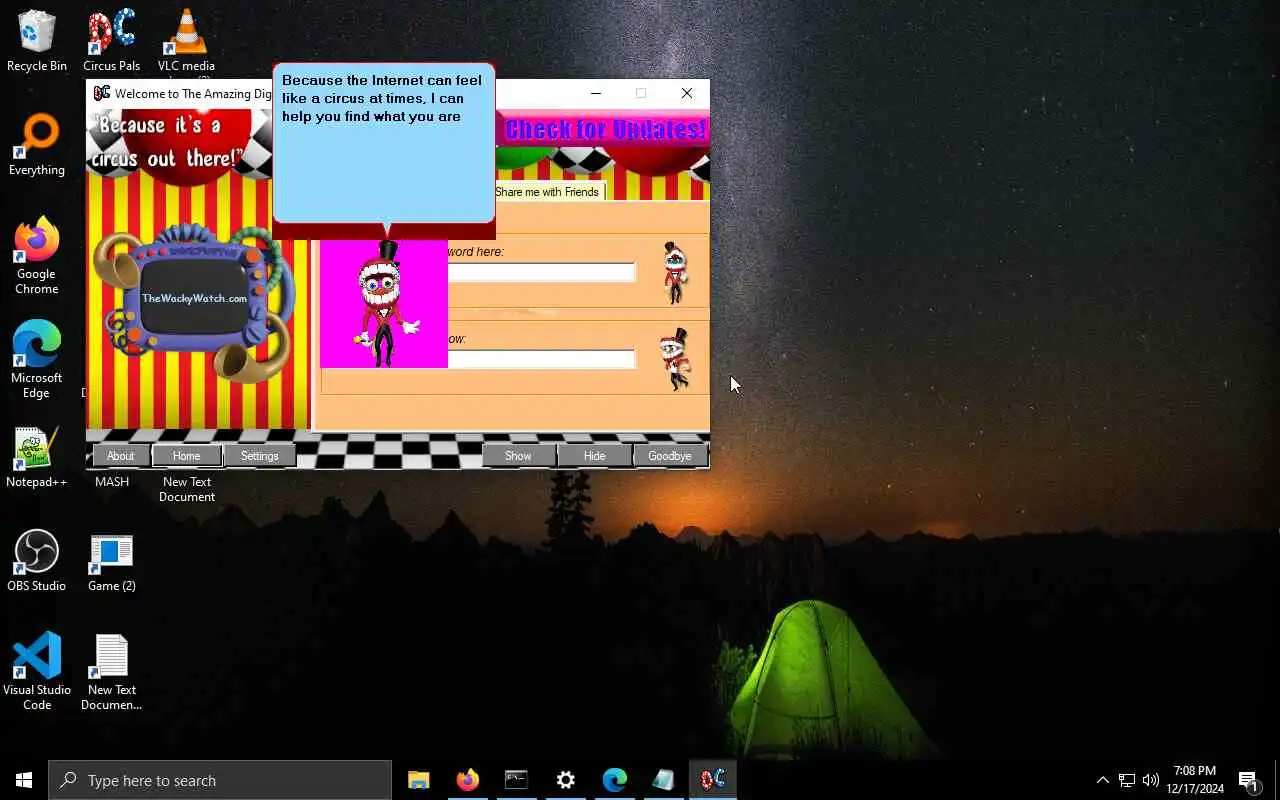The width and height of the screenshot is (1280, 800).
Task: Click the Home button
Action: coord(186,456)
